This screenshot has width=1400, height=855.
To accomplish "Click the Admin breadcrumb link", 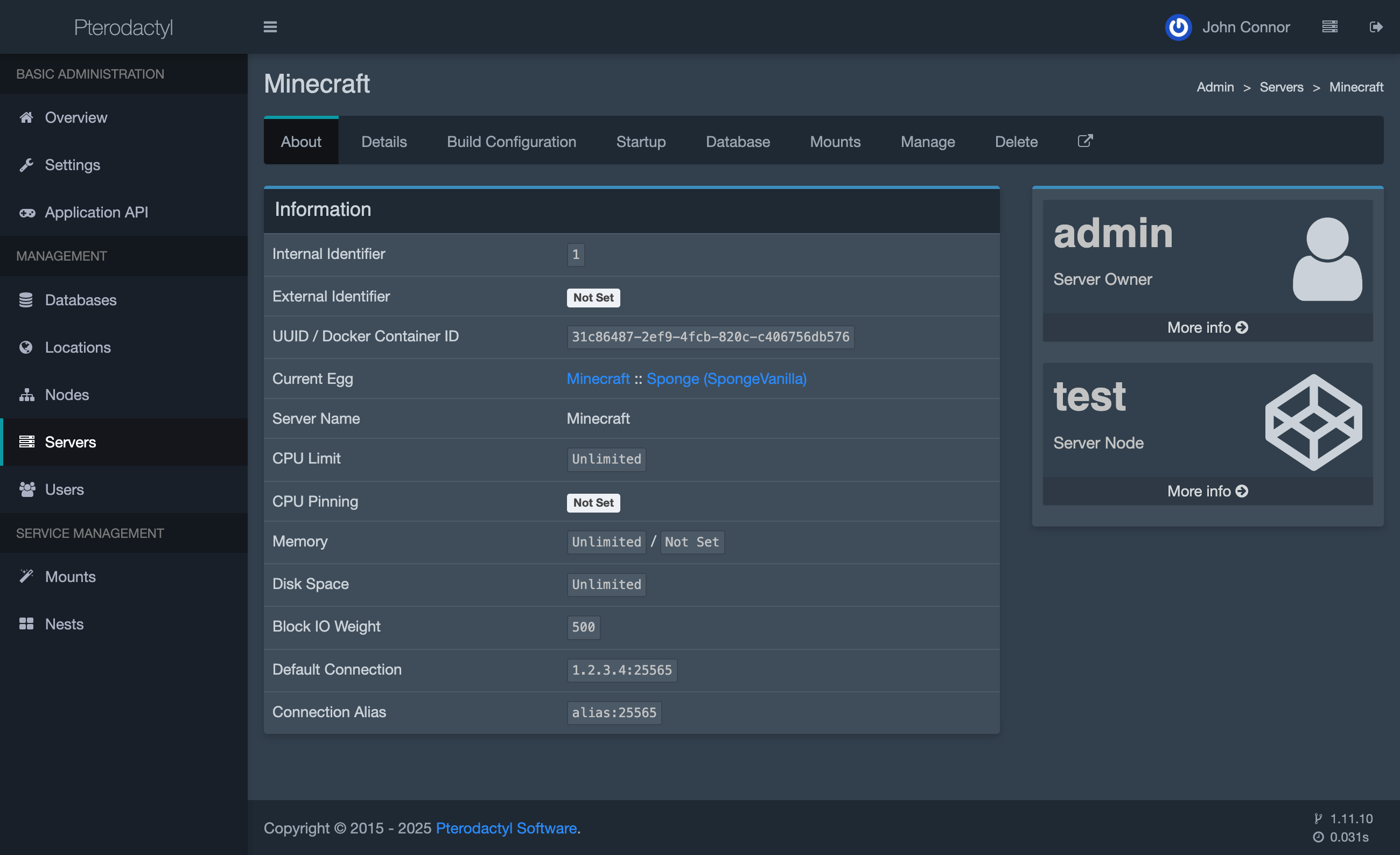I will click(x=1215, y=87).
